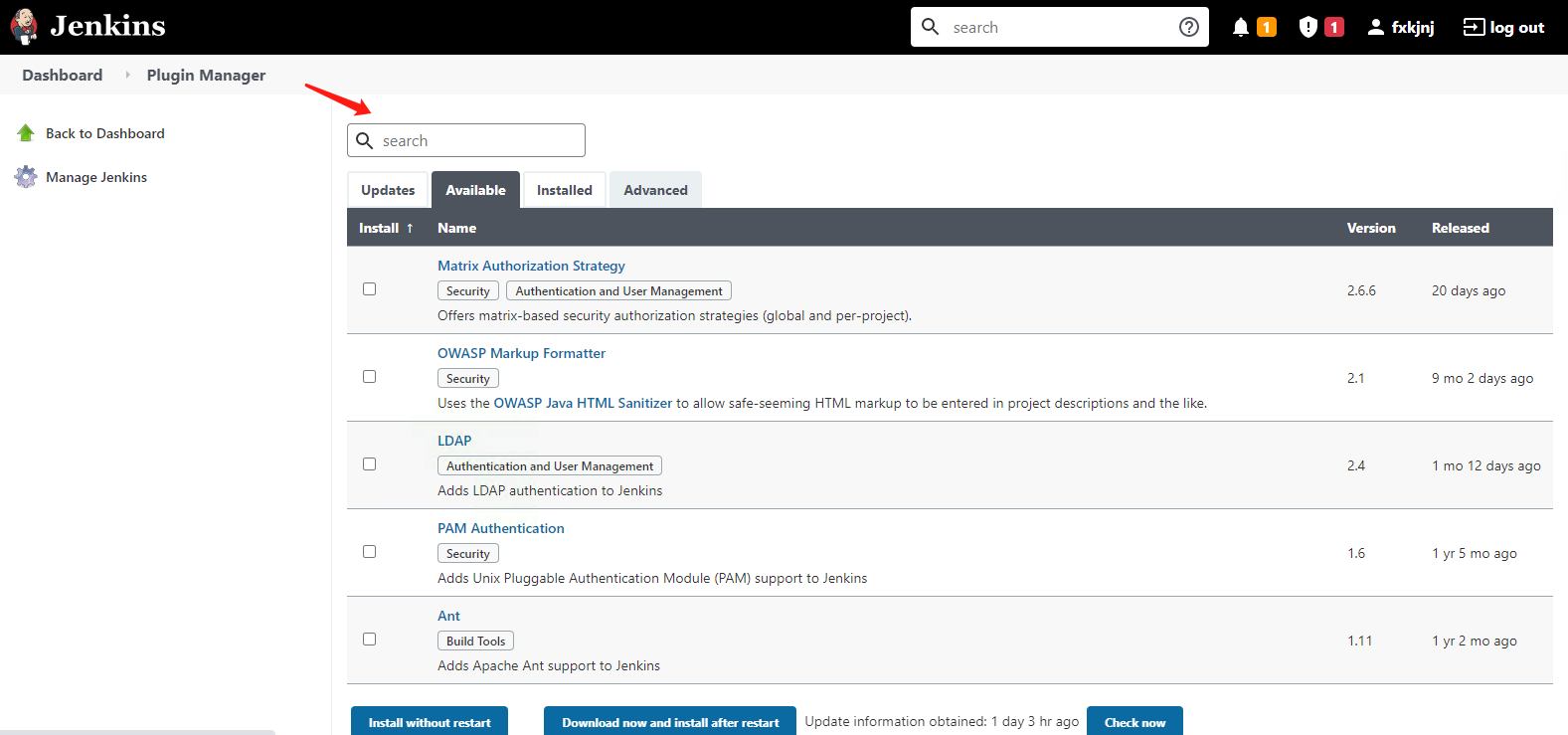Screen dimensions: 1568x735
Task: Open Matrix Authorization Strategy plugin link
Action: (x=531, y=266)
